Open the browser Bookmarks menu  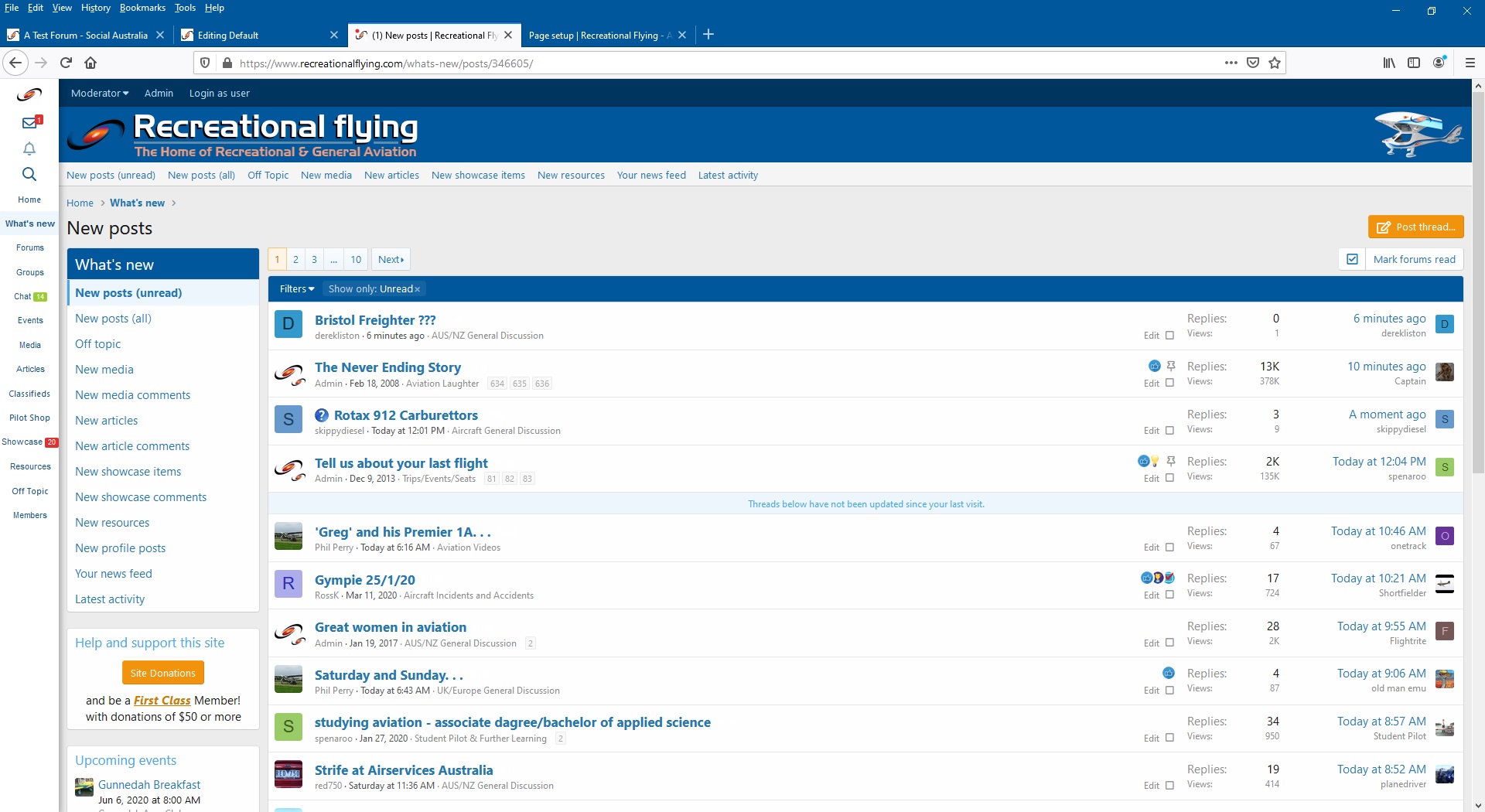pyautogui.click(x=142, y=8)
